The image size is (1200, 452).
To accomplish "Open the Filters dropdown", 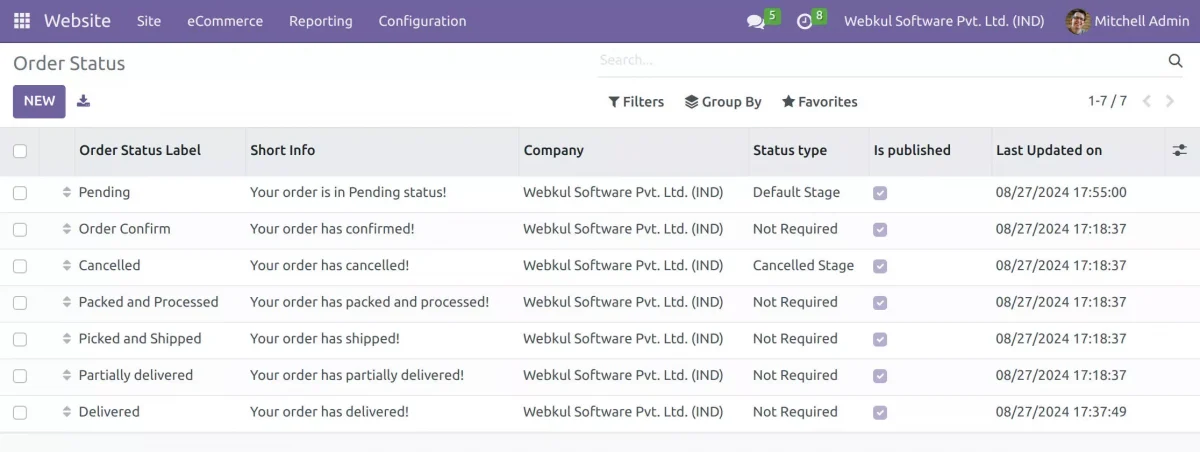I will 636,101.
